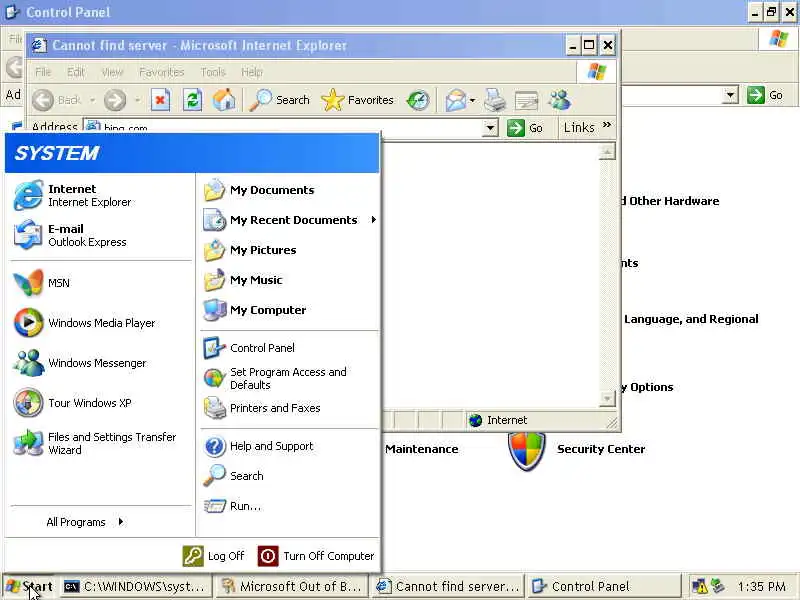Click the IE Stop toolbar icon
This screenshot has width=800, height=600.
[x=160, y=100]
